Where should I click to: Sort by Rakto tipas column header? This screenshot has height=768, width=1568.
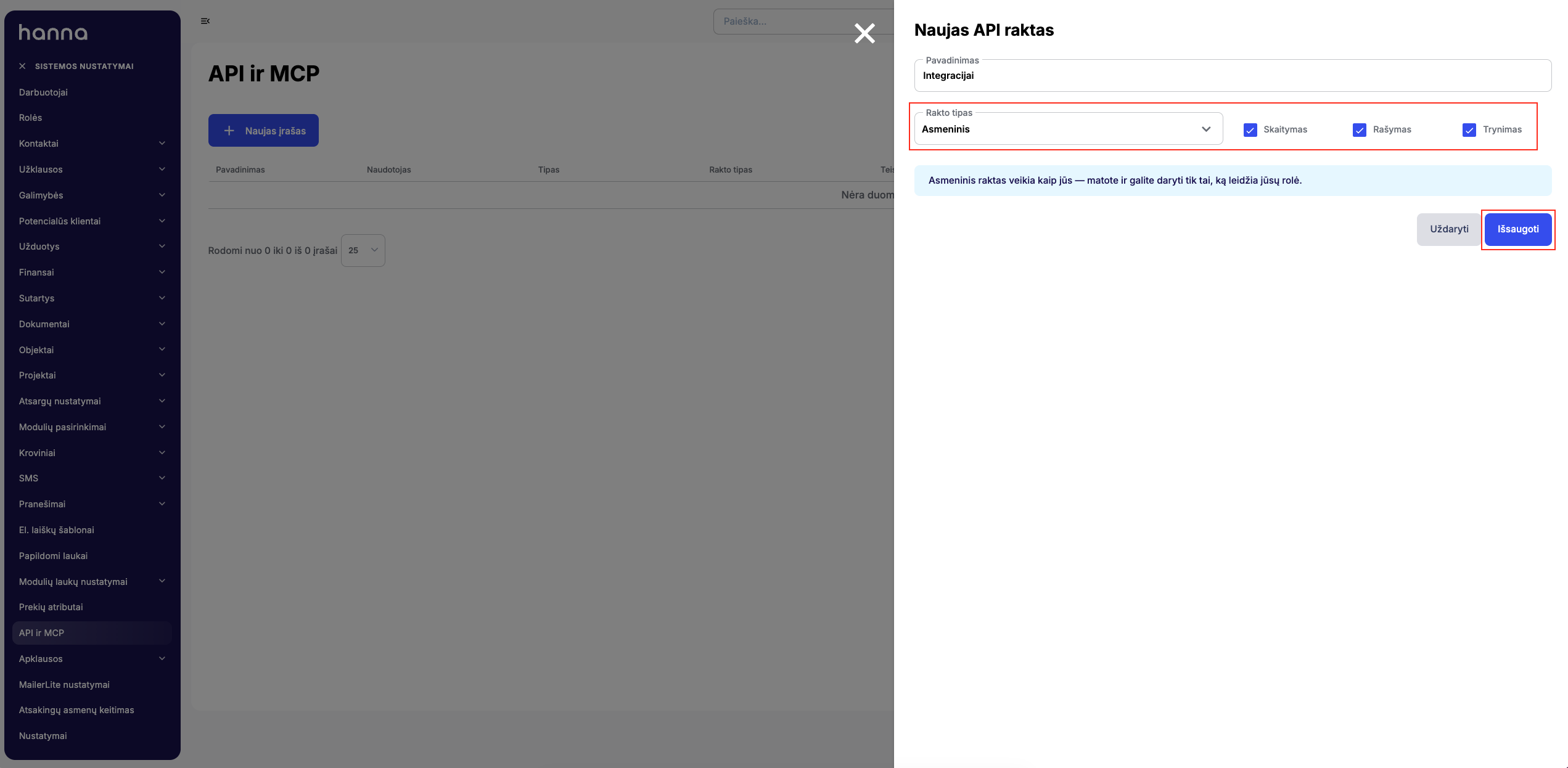(x=731, y=170)
